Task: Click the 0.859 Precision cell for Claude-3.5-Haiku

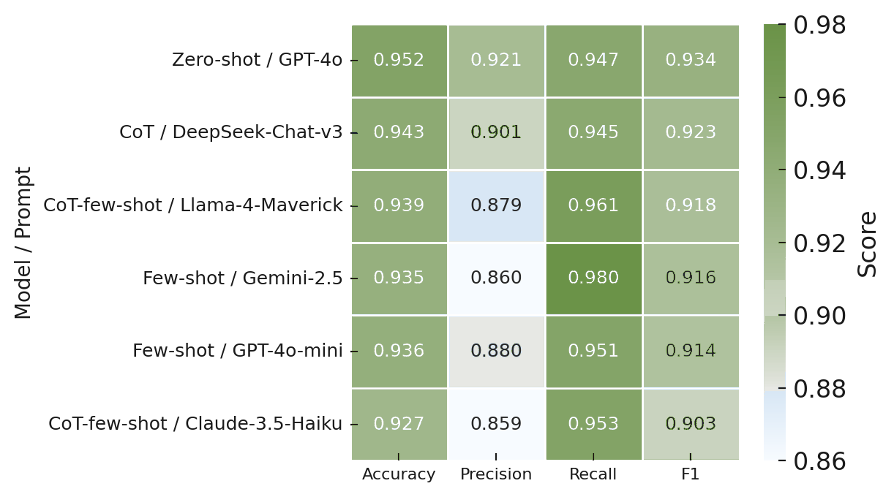Action: pos(496,424)
